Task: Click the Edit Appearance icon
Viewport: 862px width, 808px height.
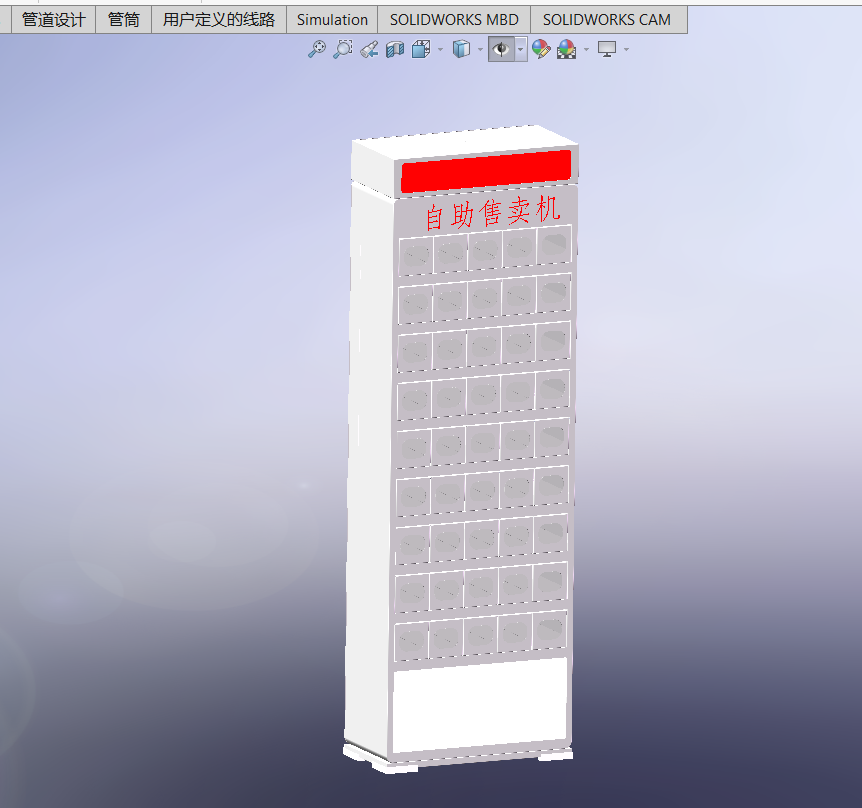Action: click(541, 49)
